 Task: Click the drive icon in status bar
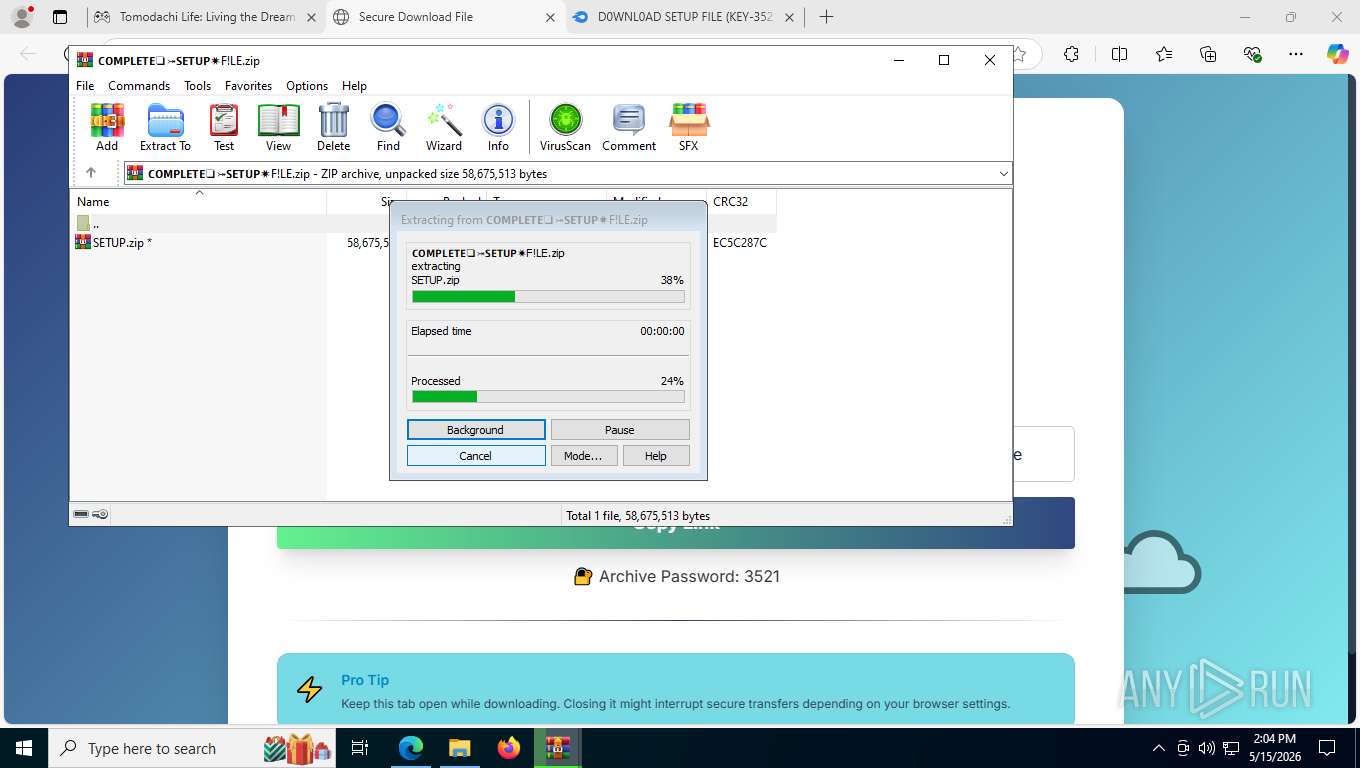(81, 514)
